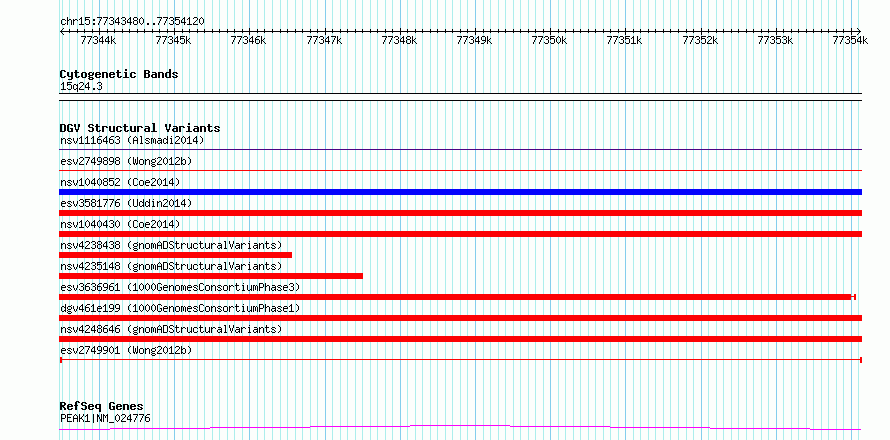The height and width of the screenshot is (440, 890).
Task: Click the red bar under esv3636961
Action: coord(457,297)
